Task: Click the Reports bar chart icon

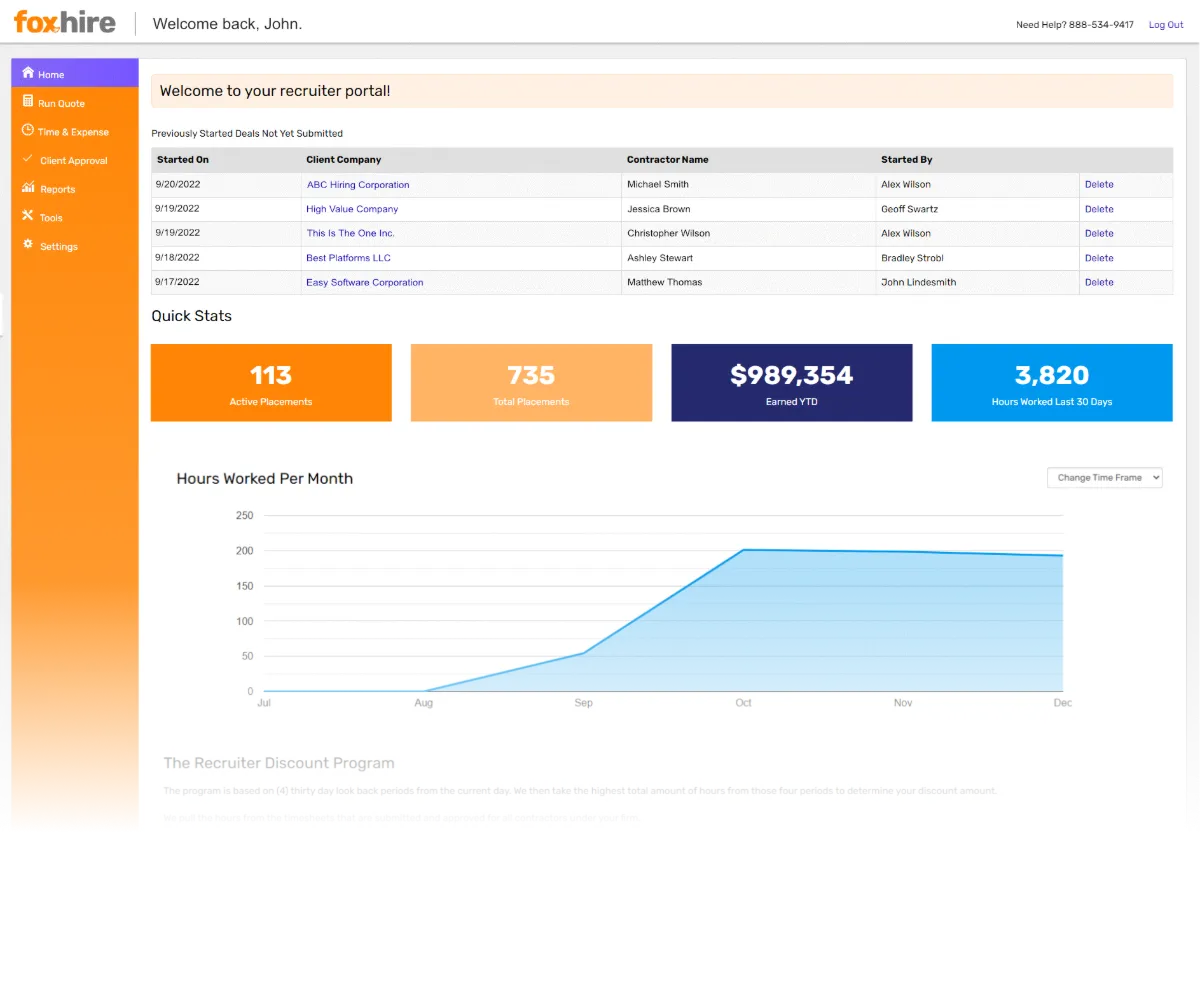Action: coord(28,188)
